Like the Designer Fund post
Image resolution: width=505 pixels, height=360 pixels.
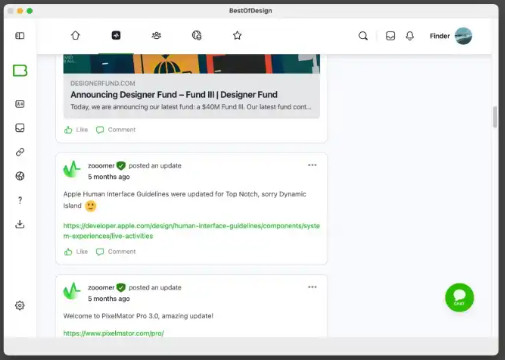(76, 130)
